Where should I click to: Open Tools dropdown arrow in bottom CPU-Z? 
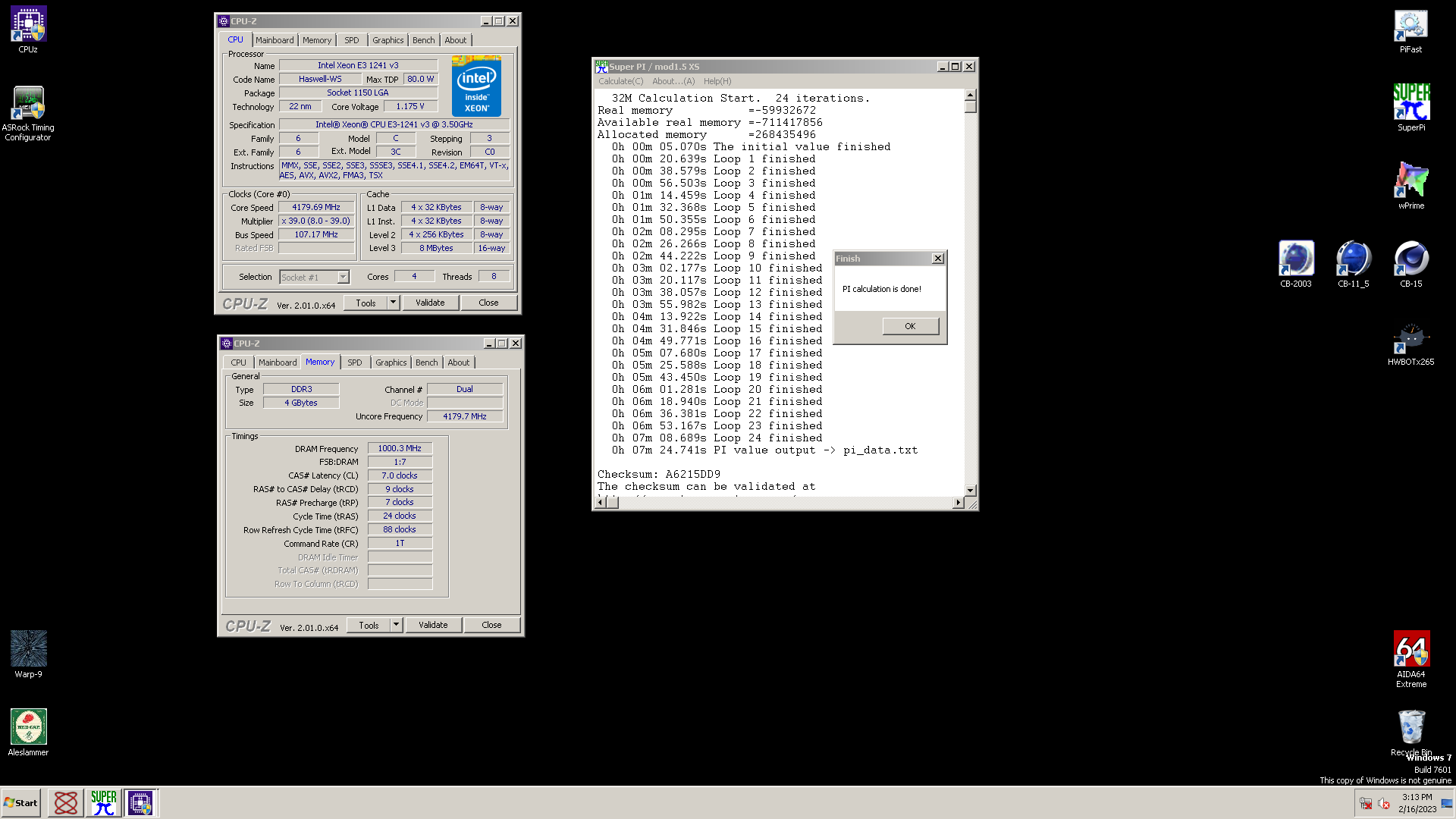(396, 625)
